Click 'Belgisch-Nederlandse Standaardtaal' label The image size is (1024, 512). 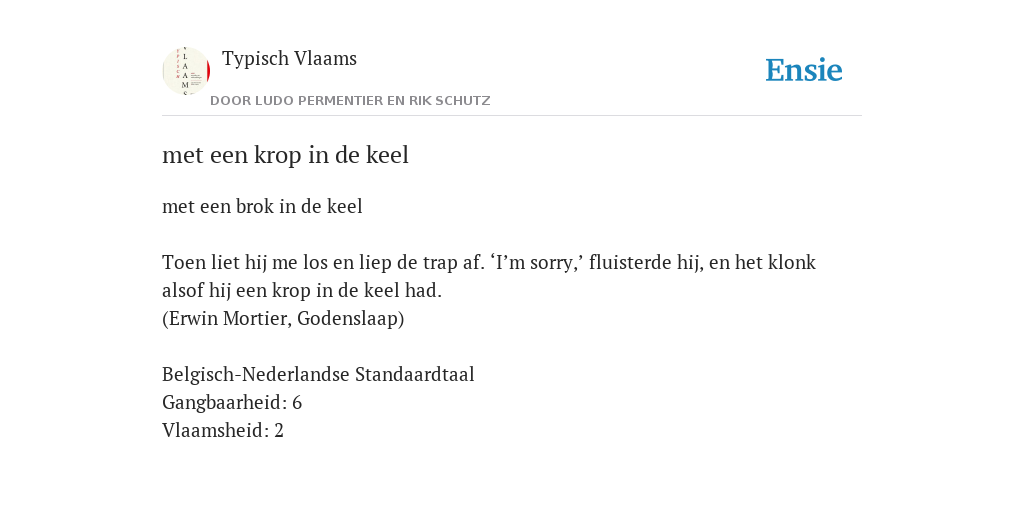pos(318,375)
